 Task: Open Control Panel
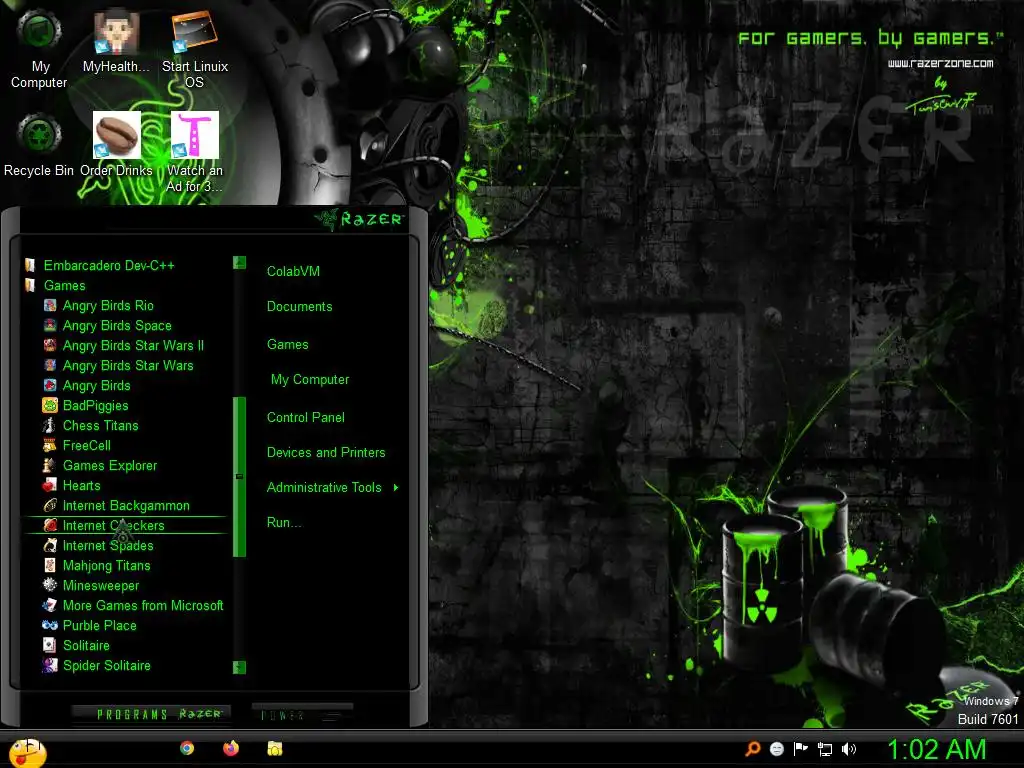coord(306,417)
